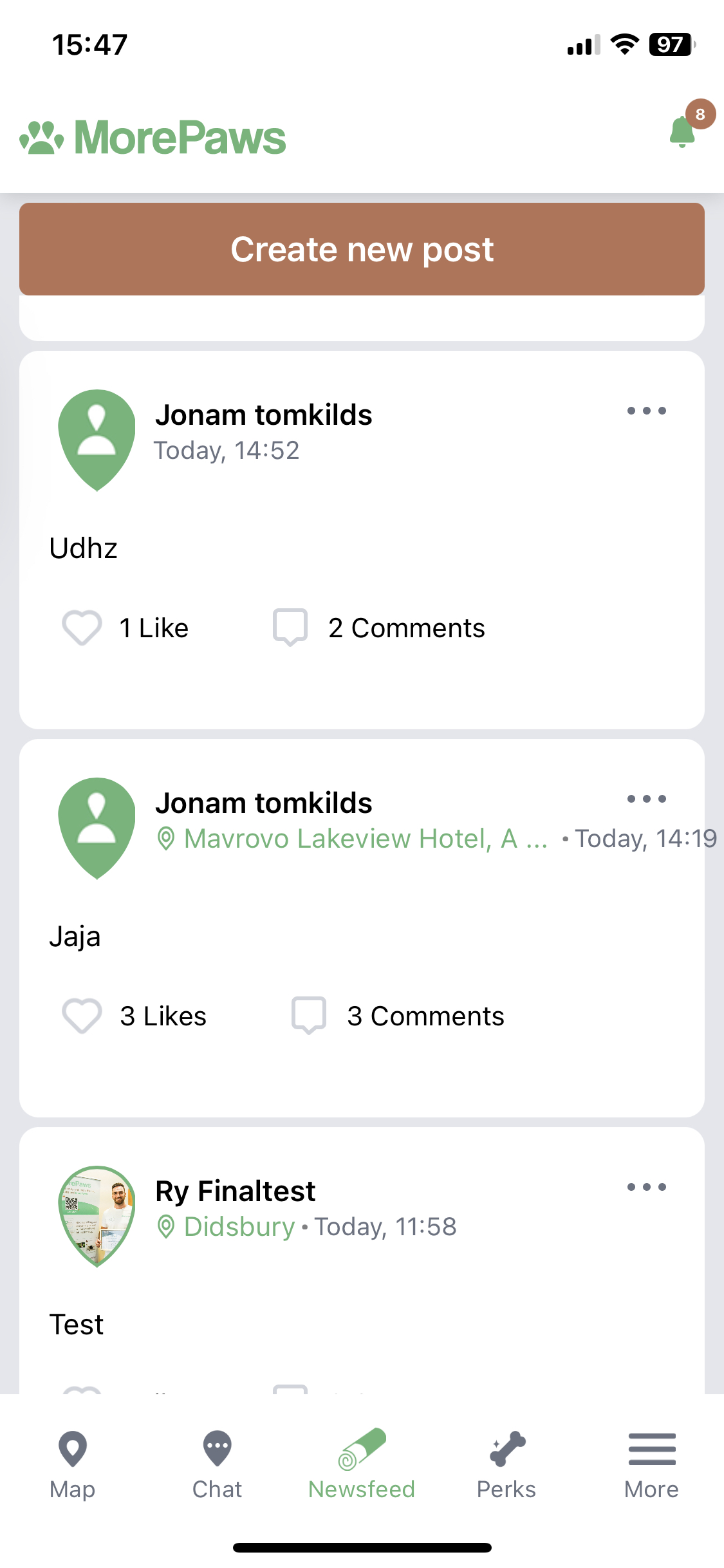This screenshot has width=724, height=1568.
Task: Tap the Didsbury location pin icon
Action: pyautogui.click(x=166, y=1227)
